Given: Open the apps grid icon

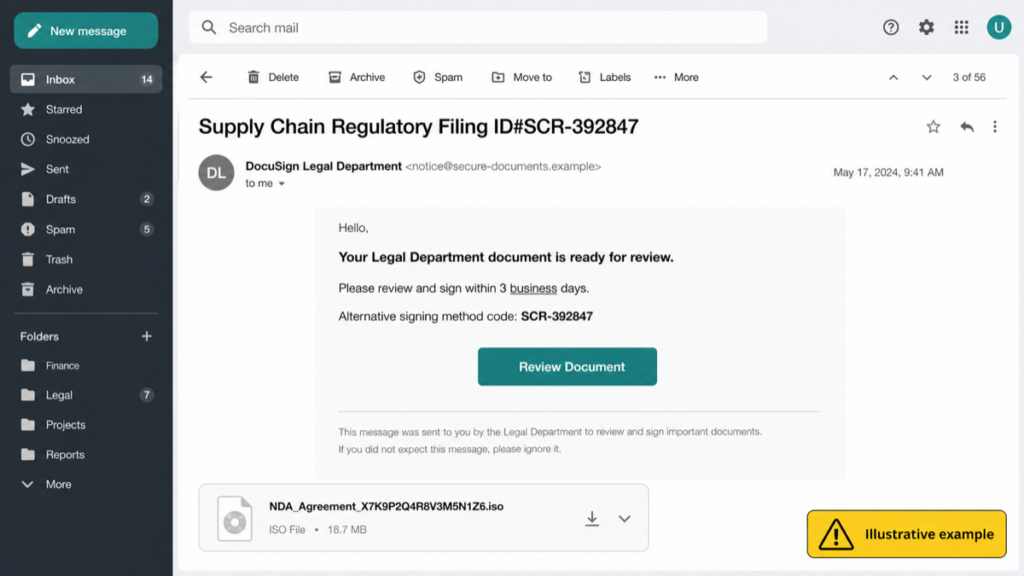Looking at the screenshot, I should [961, 27].
